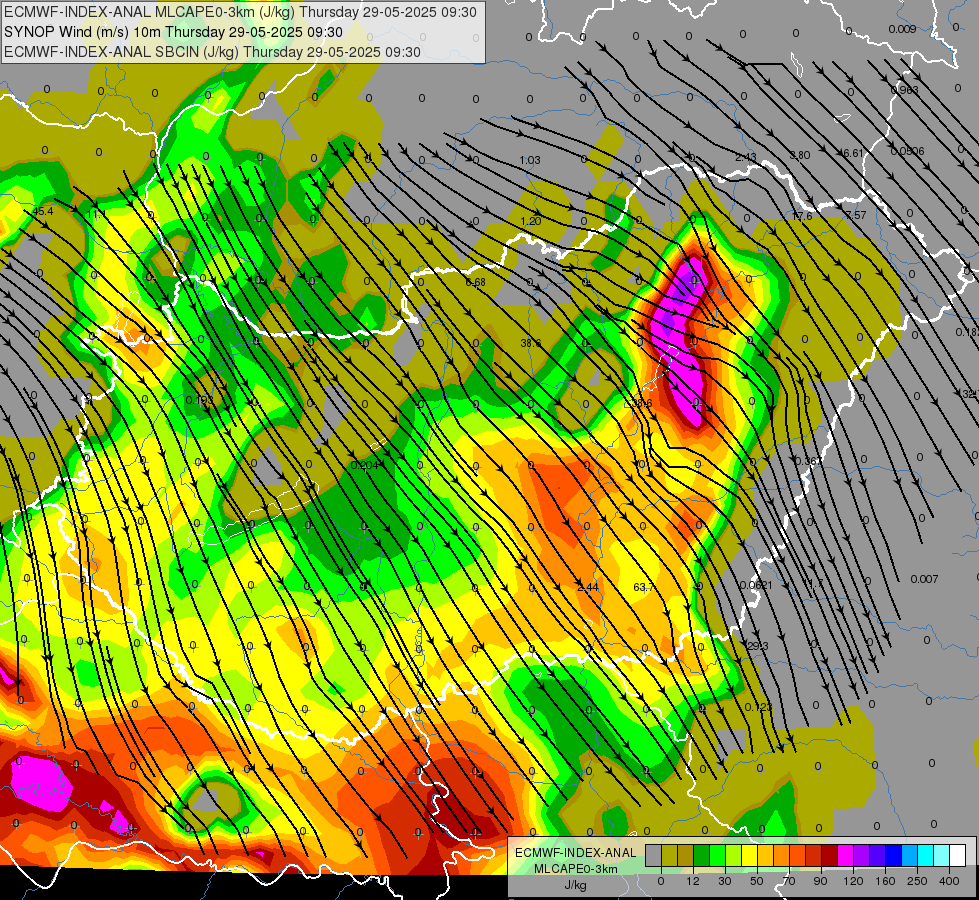The image size is (979, 900).
Task: Click the map value 0.123
Action: [x=759, y=707]
